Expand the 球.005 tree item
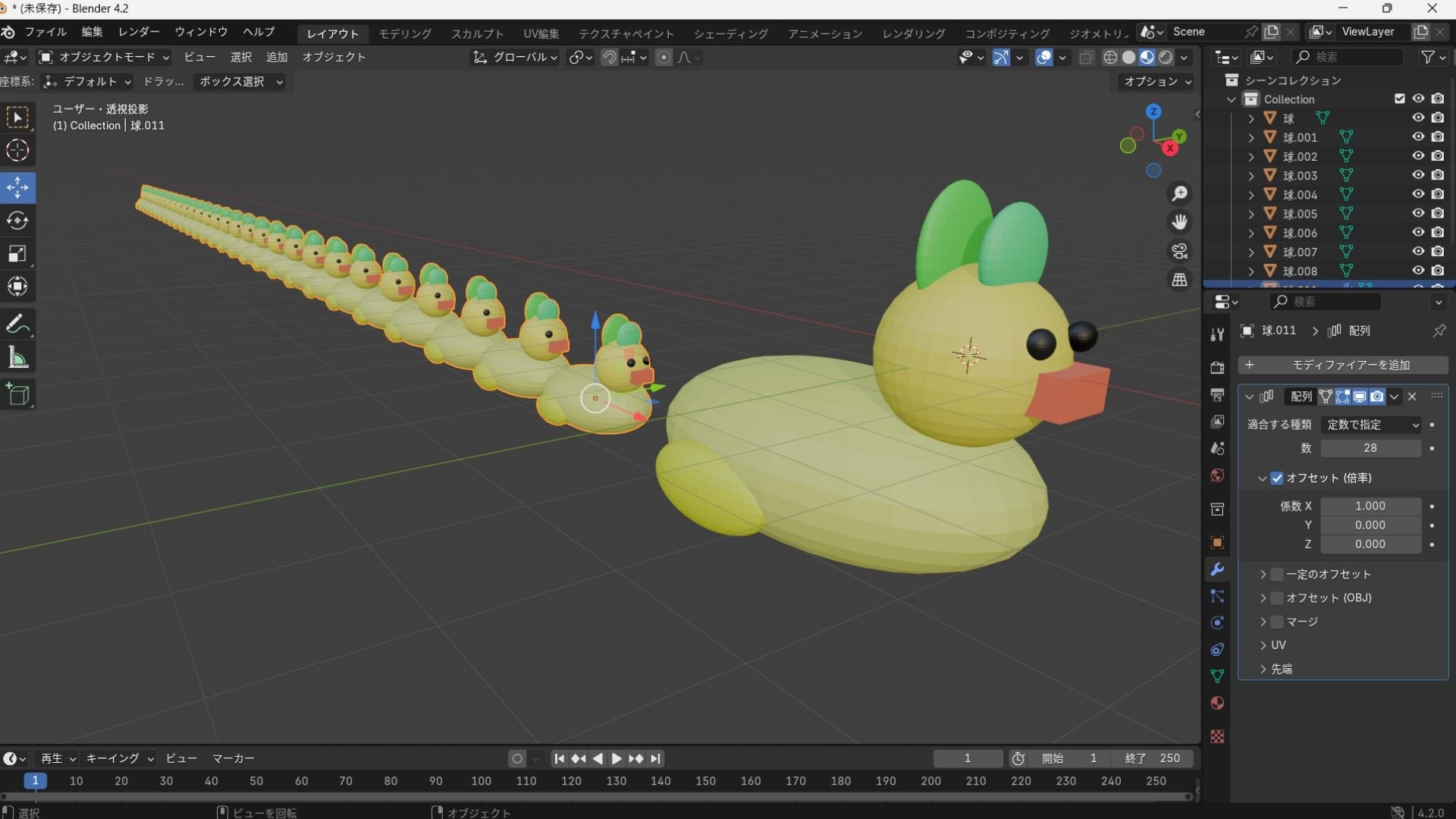Viewport: 1456px width, 819px height. (x=1250, y=214)
